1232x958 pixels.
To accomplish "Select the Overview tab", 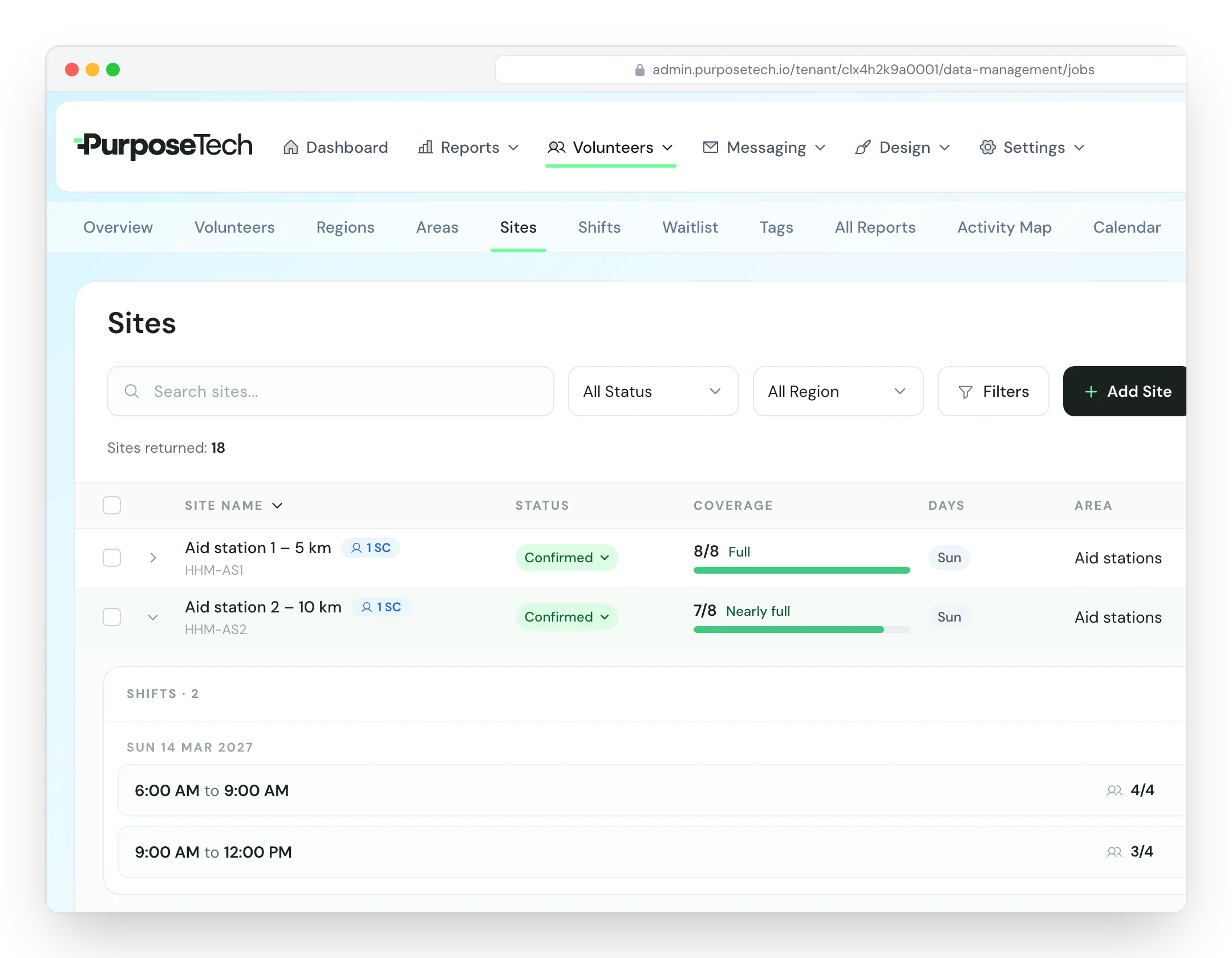I will [118, 228].
